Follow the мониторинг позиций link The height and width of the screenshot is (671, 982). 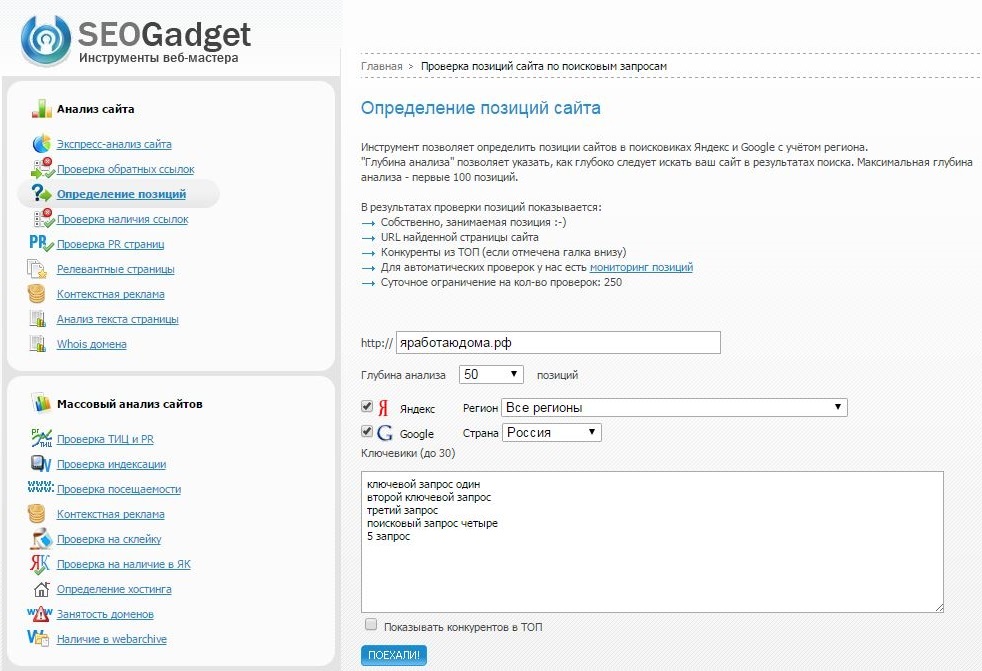point(641,267)
